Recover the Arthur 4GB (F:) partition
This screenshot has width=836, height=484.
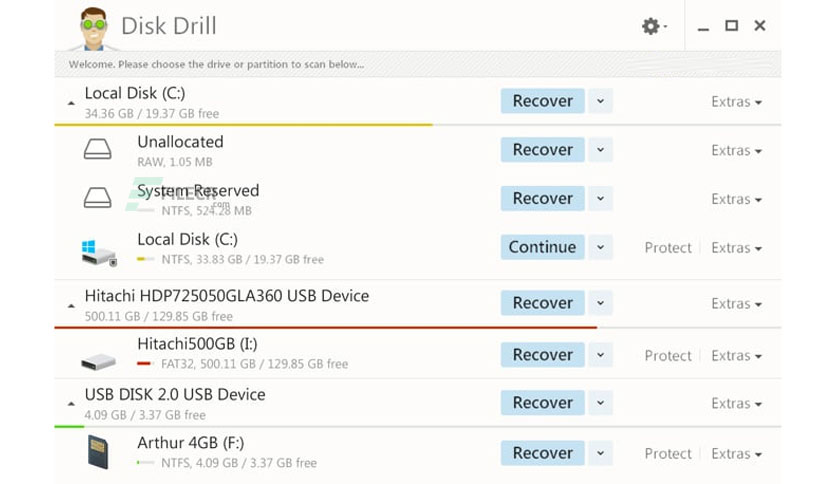[542, 453]
